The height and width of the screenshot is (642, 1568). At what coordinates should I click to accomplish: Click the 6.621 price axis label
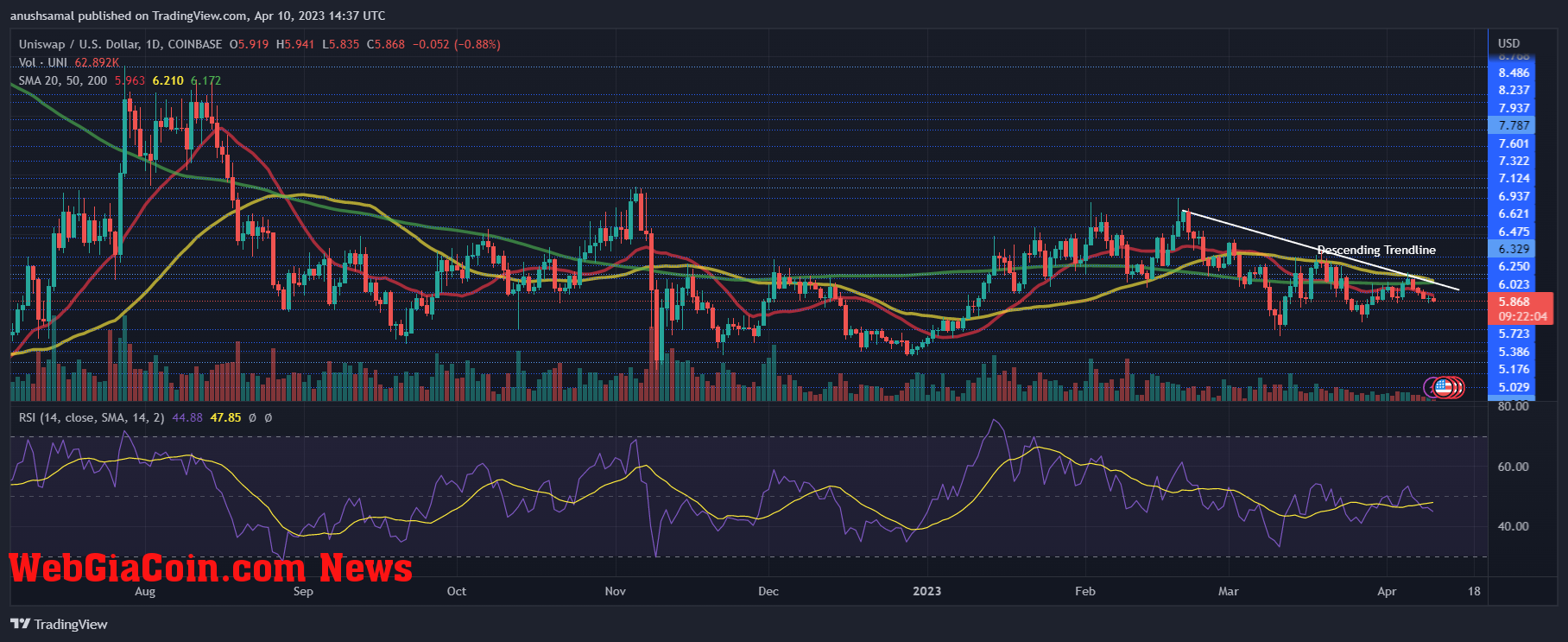[1514, 213]
